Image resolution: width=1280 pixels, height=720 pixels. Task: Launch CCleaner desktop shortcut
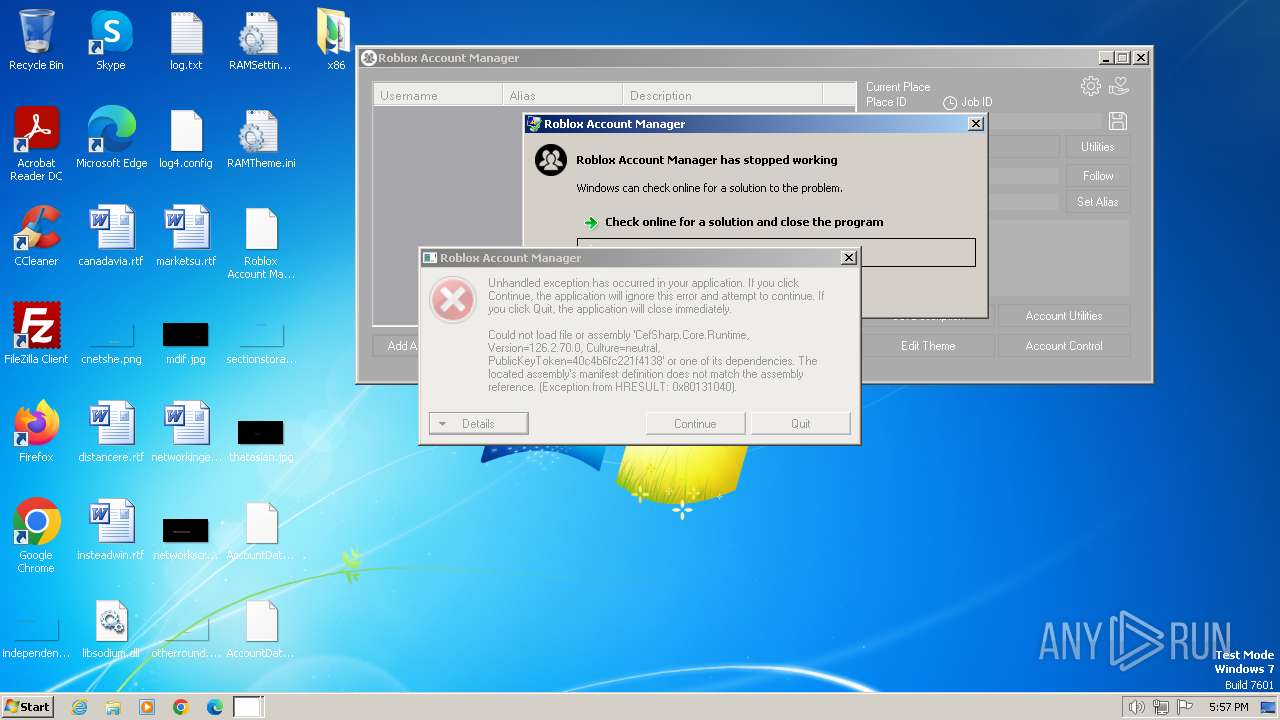[36, 235]
